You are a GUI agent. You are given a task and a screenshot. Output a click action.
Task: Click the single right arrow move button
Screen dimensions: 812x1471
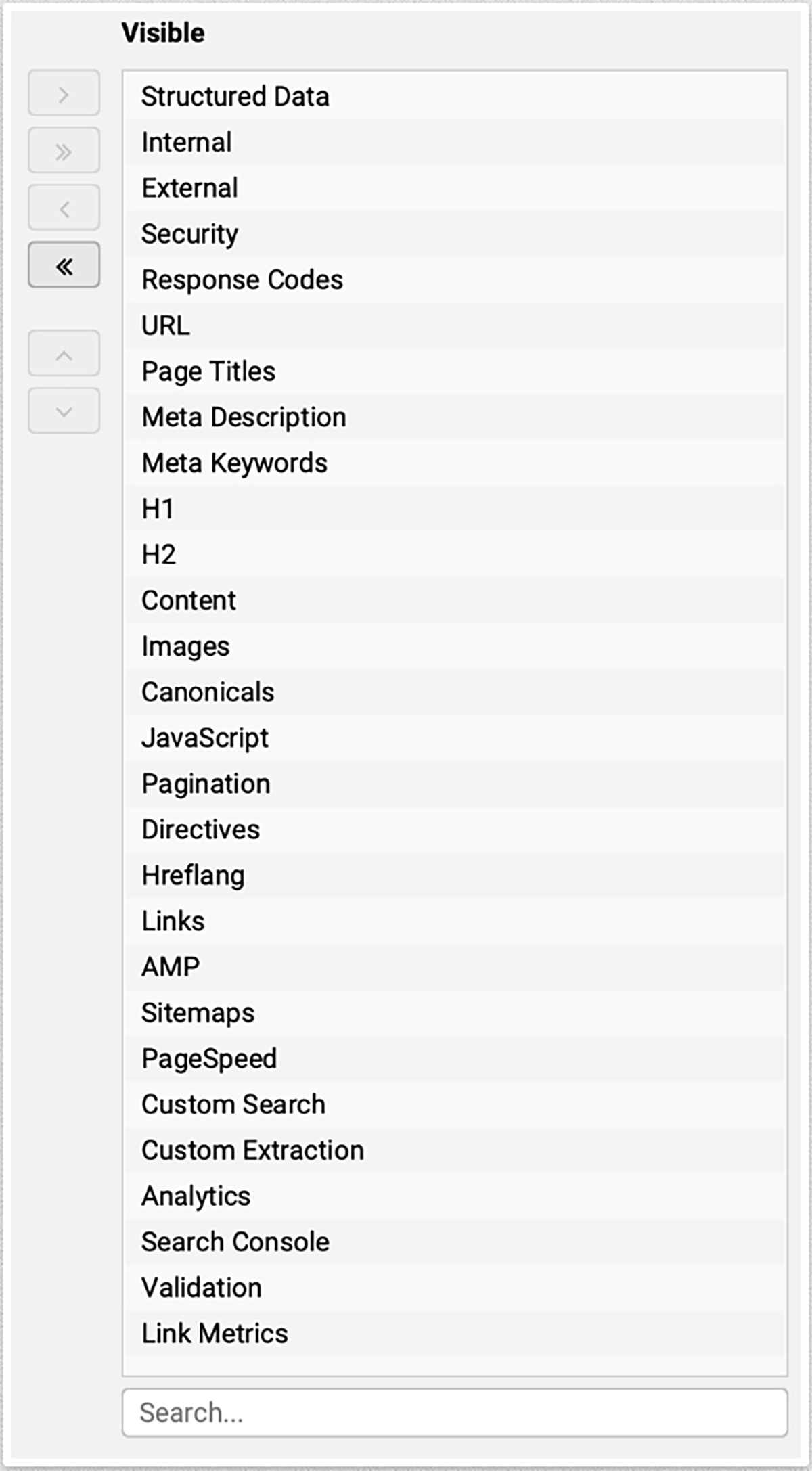pyautogui.click(x=64, y=93)
